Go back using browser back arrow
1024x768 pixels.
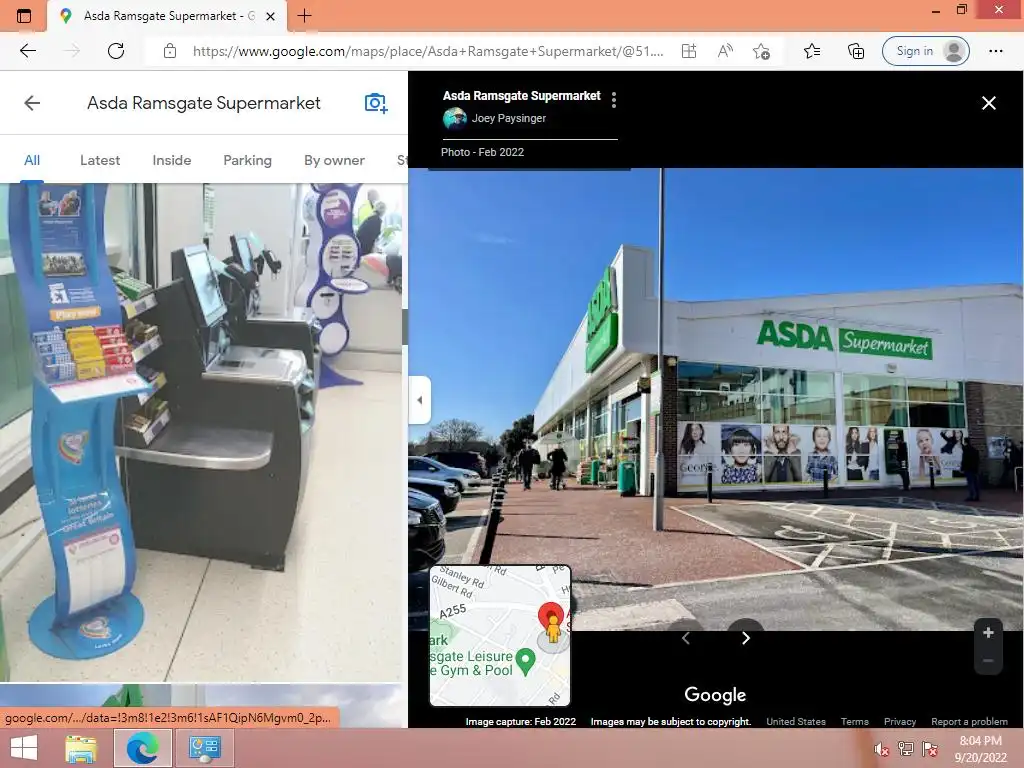(27, 51)
